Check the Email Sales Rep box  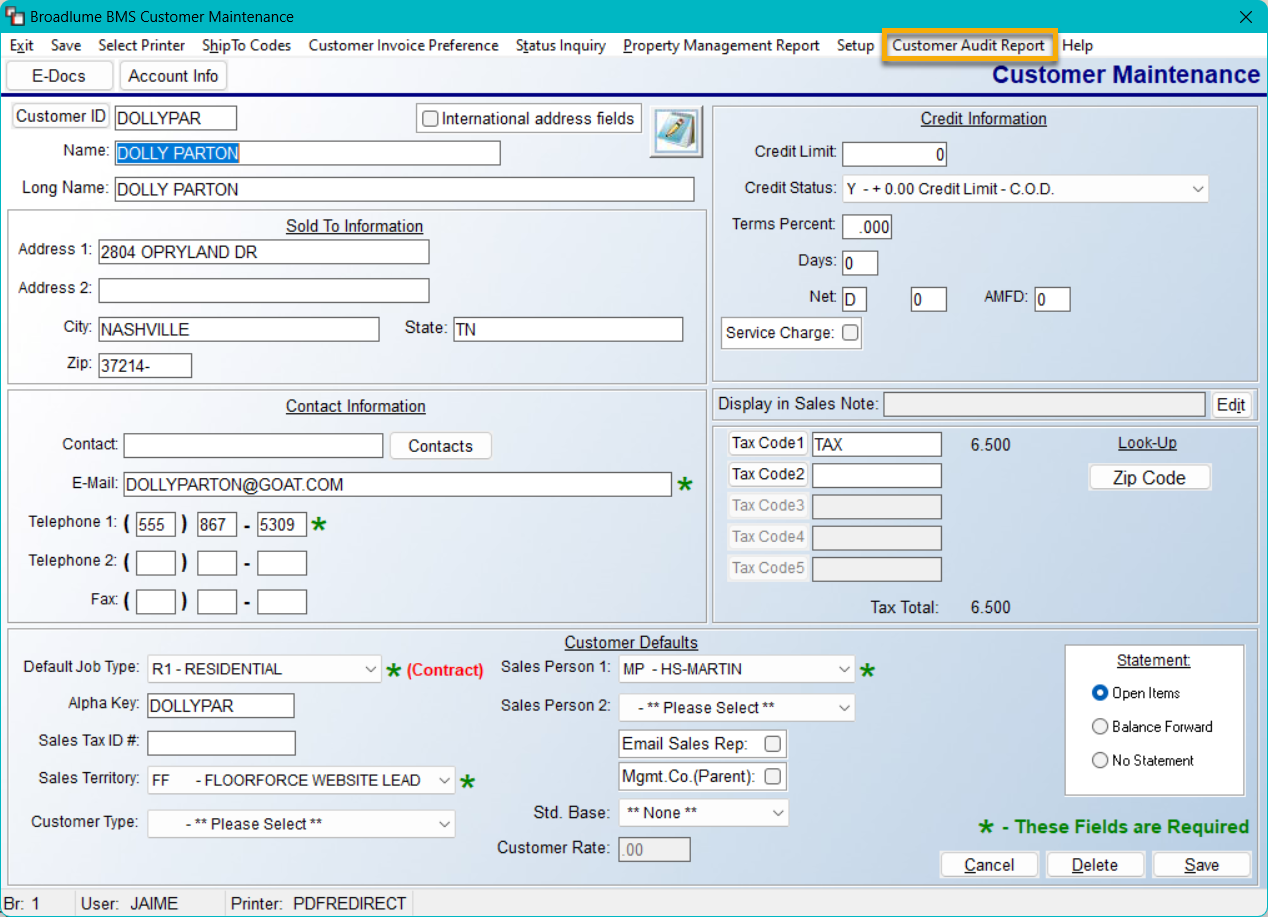pos(772,744)
